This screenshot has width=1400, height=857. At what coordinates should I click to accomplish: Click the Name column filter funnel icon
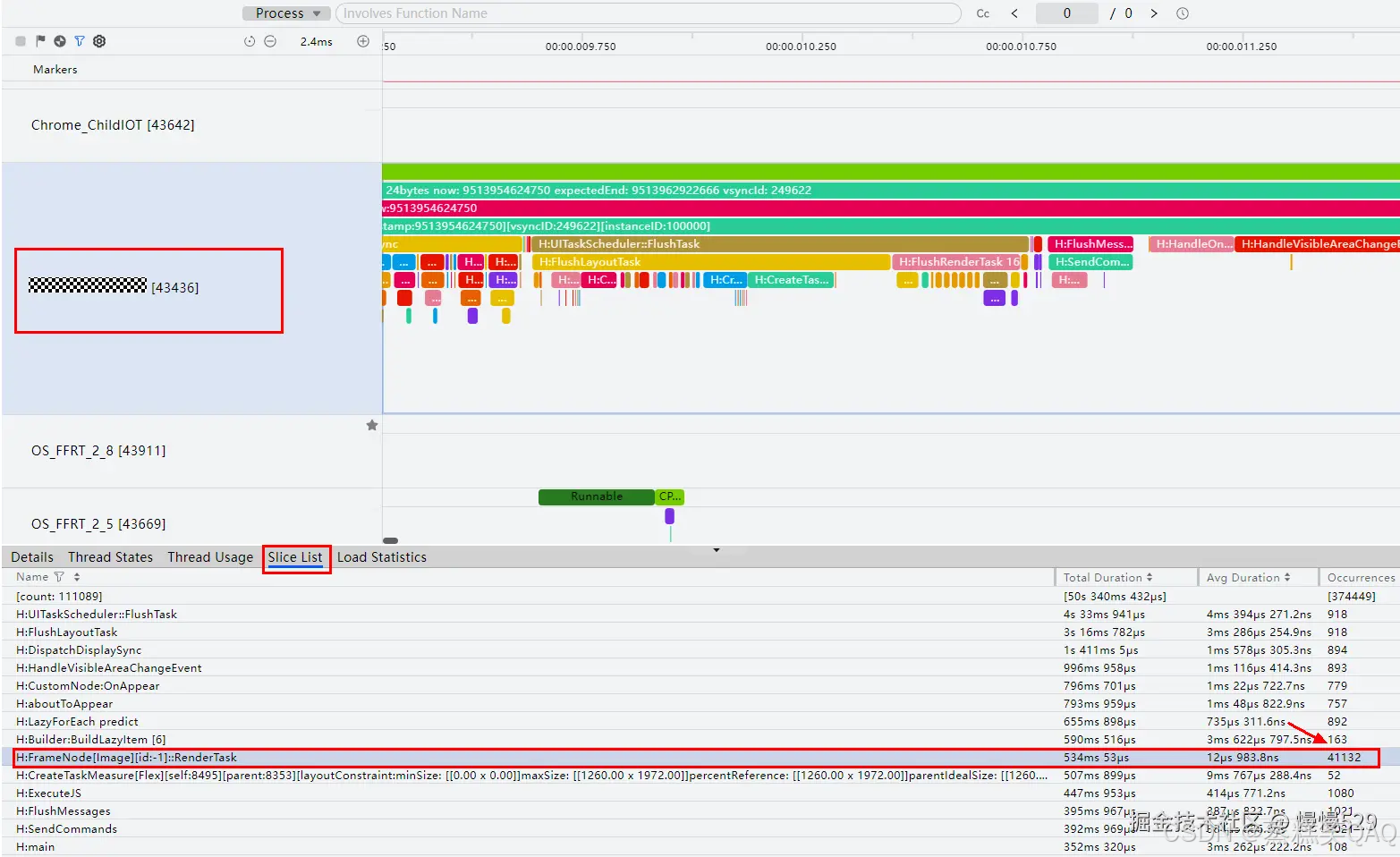pyautogui.click(x=59, y=578)
